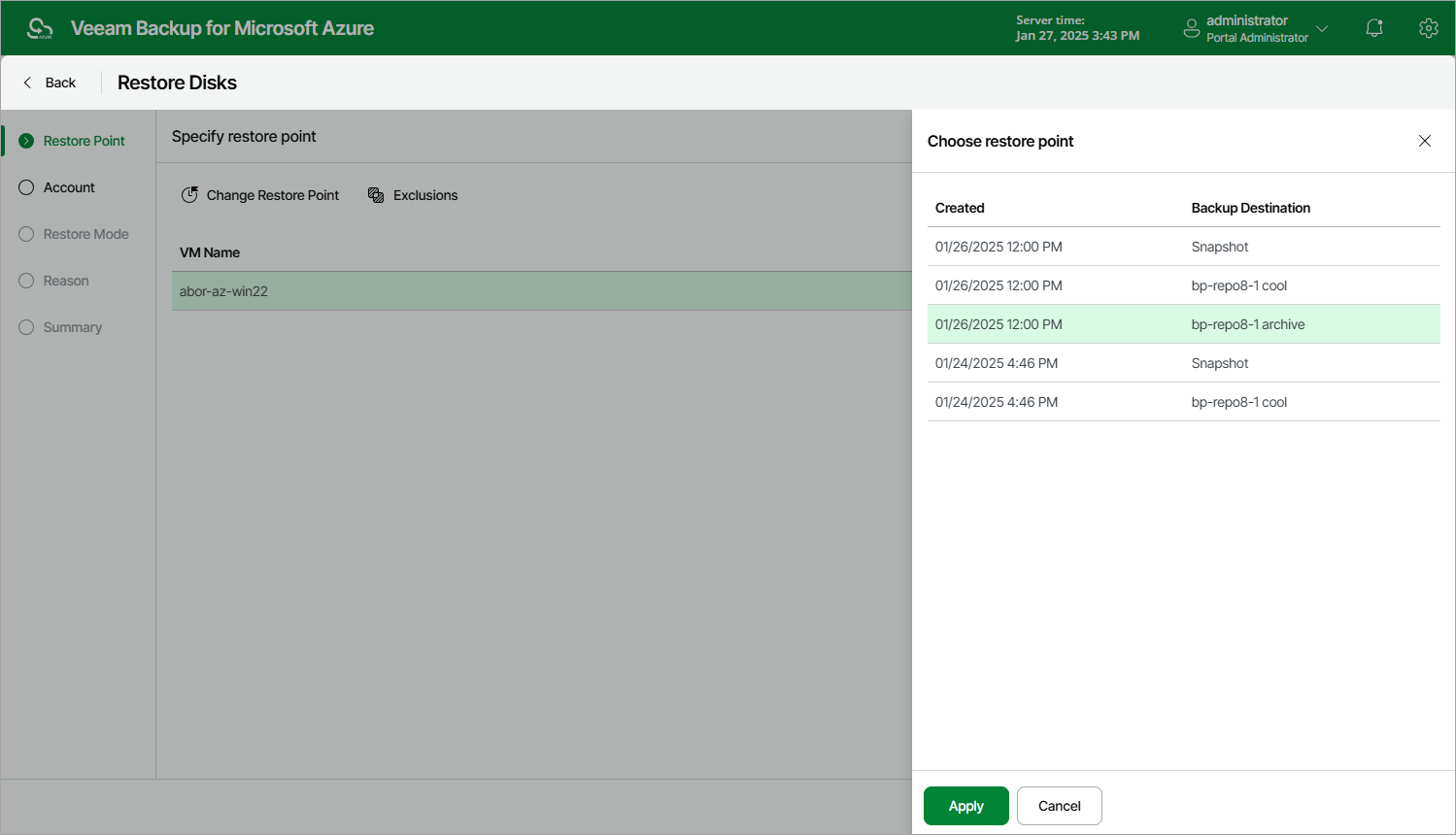This screenshot has height=835, width=1456.
Task: Click the Account step indicator circle
Action: tap(26, 187)
